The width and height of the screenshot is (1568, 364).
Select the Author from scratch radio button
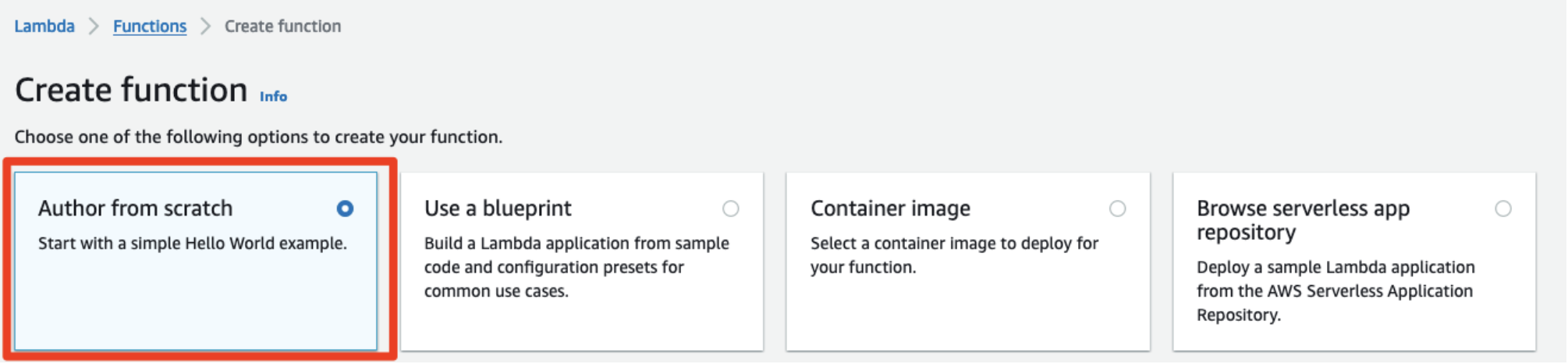(x=345, y=209)
